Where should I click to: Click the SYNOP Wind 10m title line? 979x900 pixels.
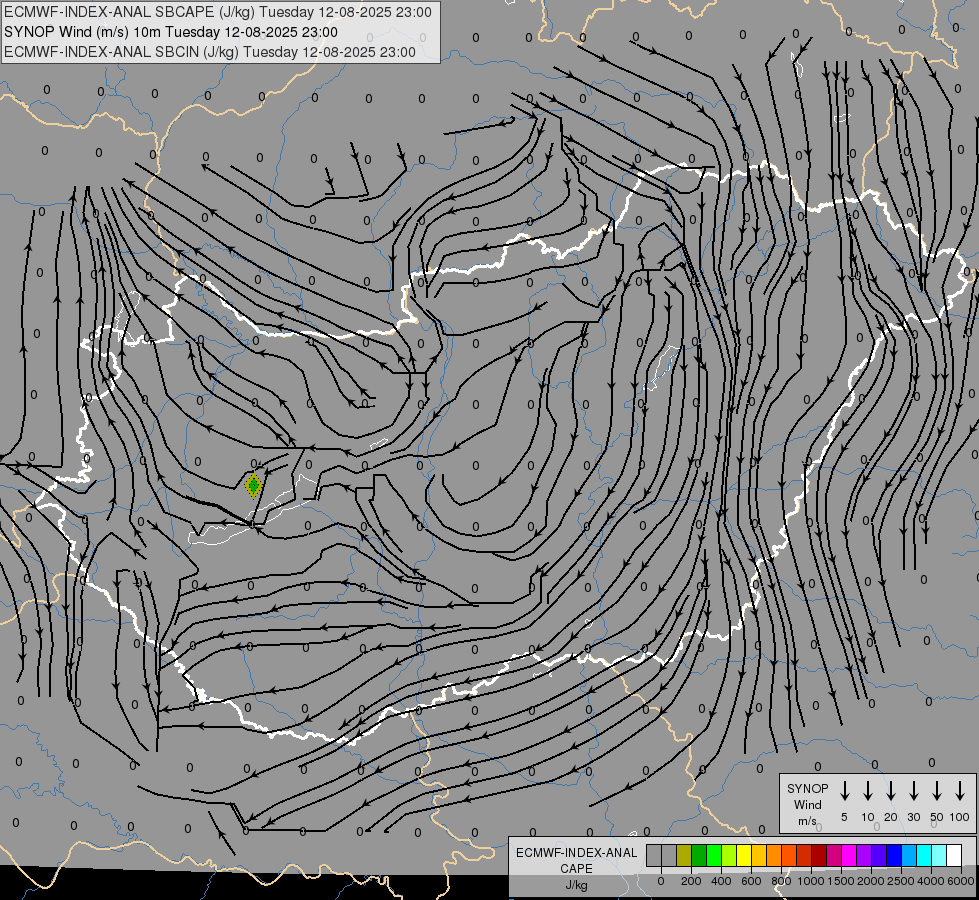tap(170, 32)
